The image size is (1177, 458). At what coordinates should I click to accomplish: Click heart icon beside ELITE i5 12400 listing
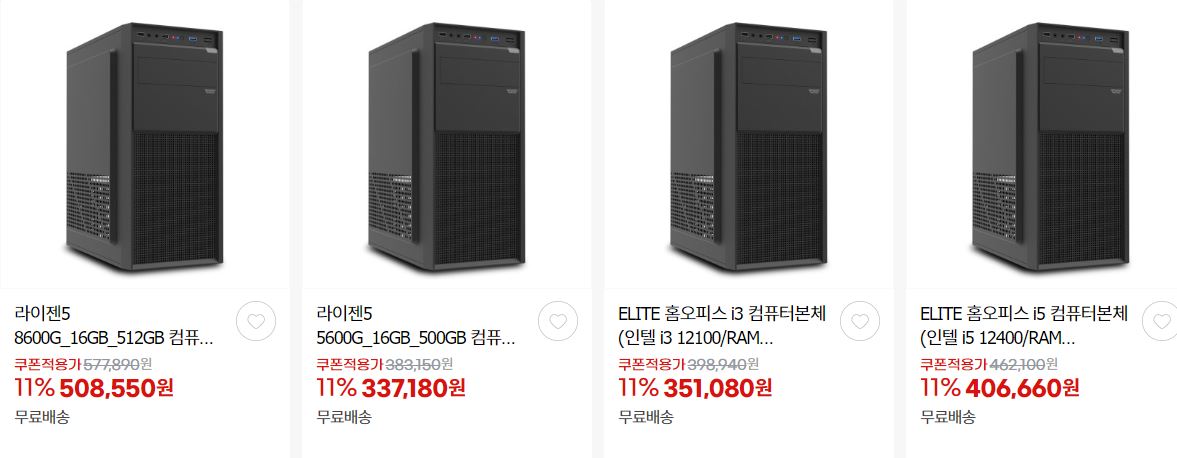coord(1160,321)
